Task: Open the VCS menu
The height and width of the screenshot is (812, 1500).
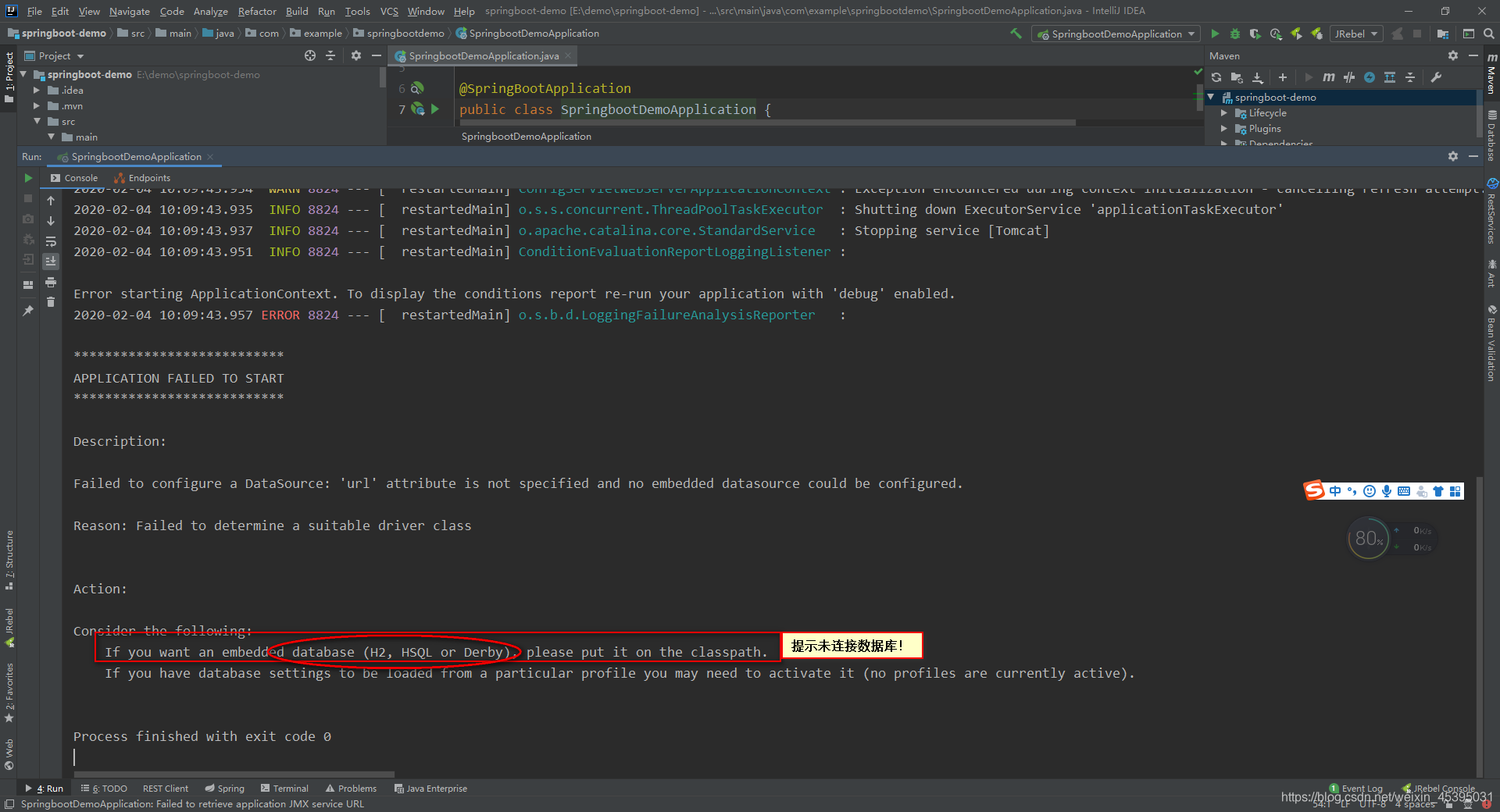Action: point(389,11)
